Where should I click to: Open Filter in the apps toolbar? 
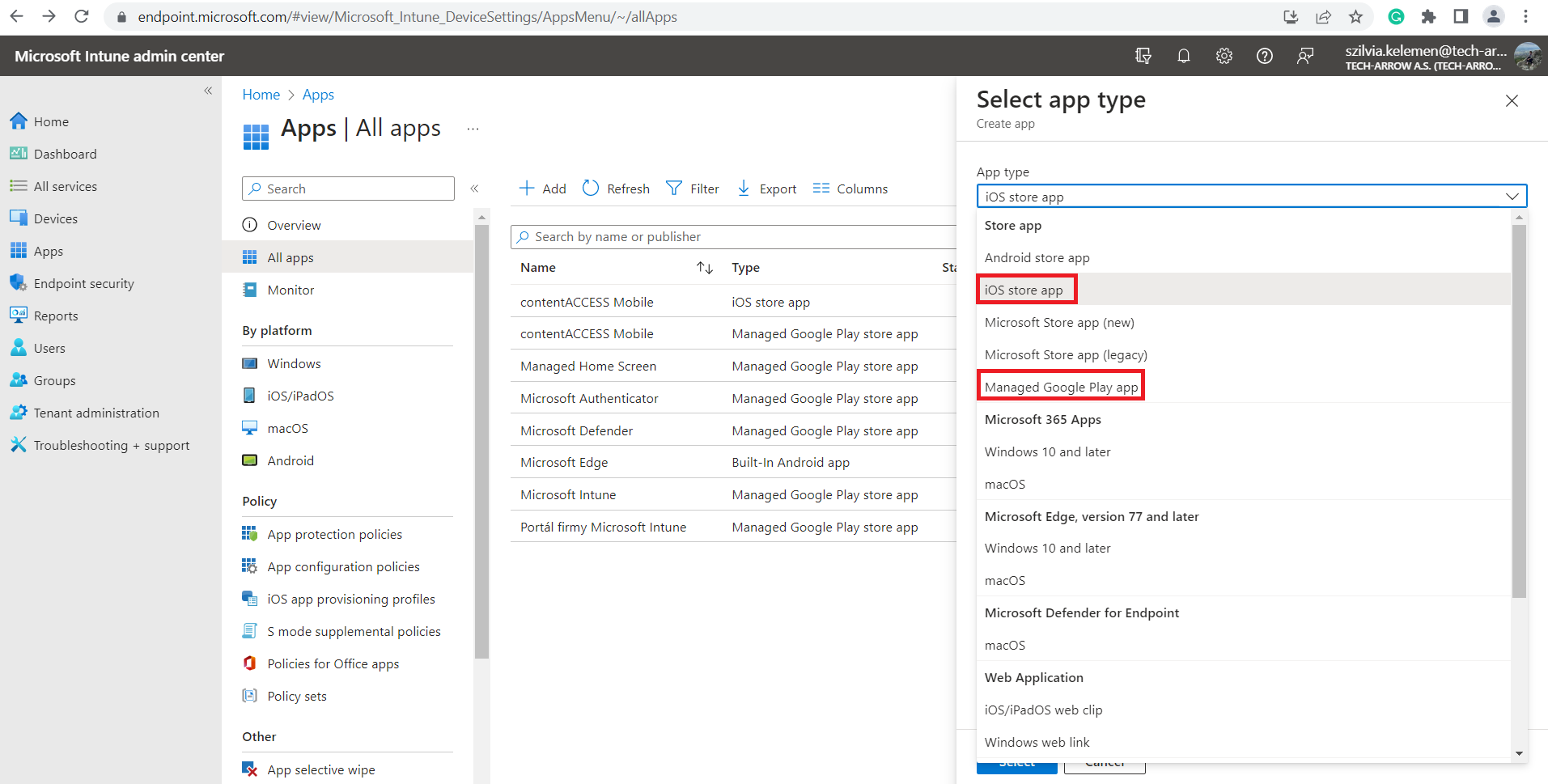[x=693, y=189]
